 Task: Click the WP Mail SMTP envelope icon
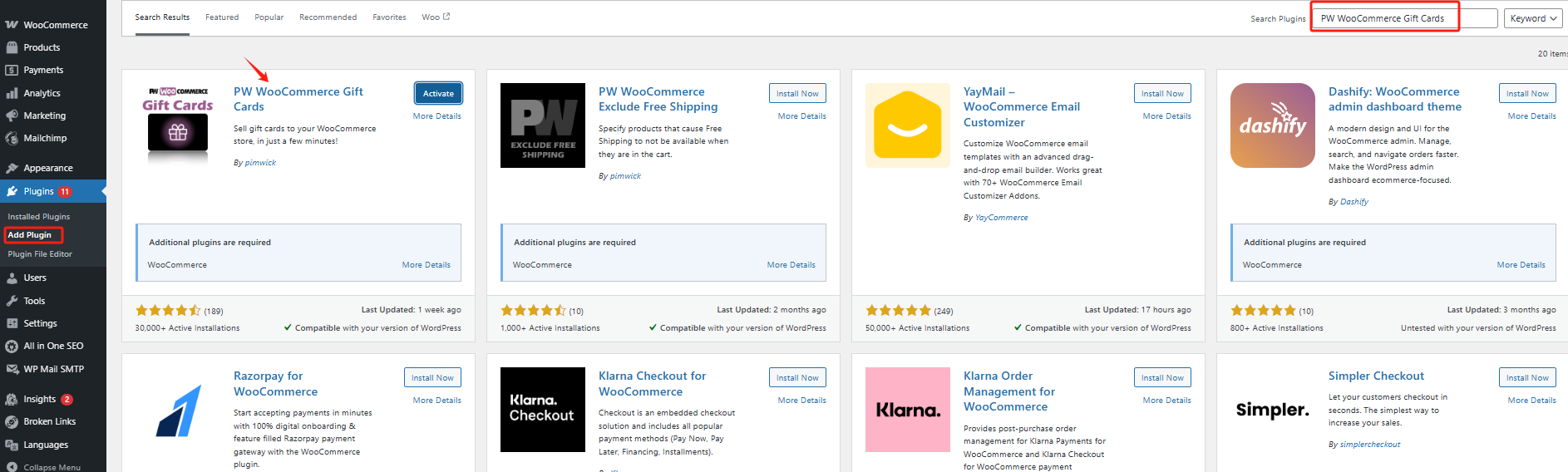(x=12, y=369)
